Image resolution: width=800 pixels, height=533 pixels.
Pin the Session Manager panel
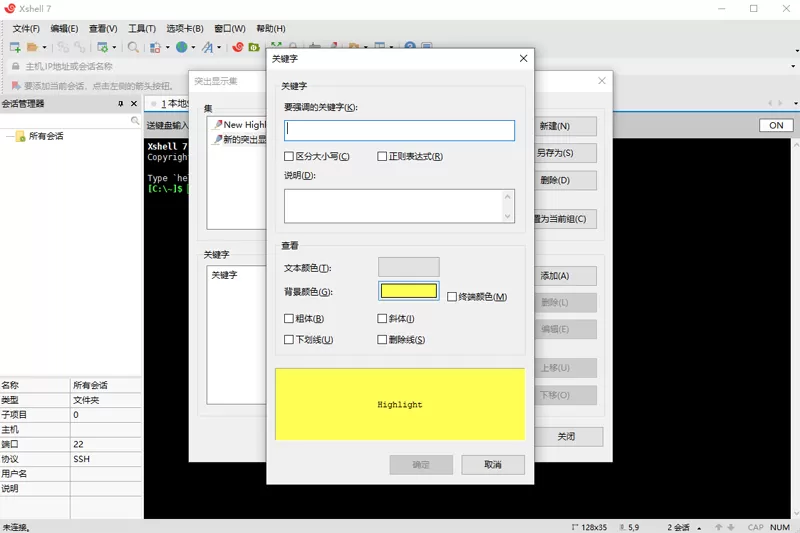click(x=120, y=104)
